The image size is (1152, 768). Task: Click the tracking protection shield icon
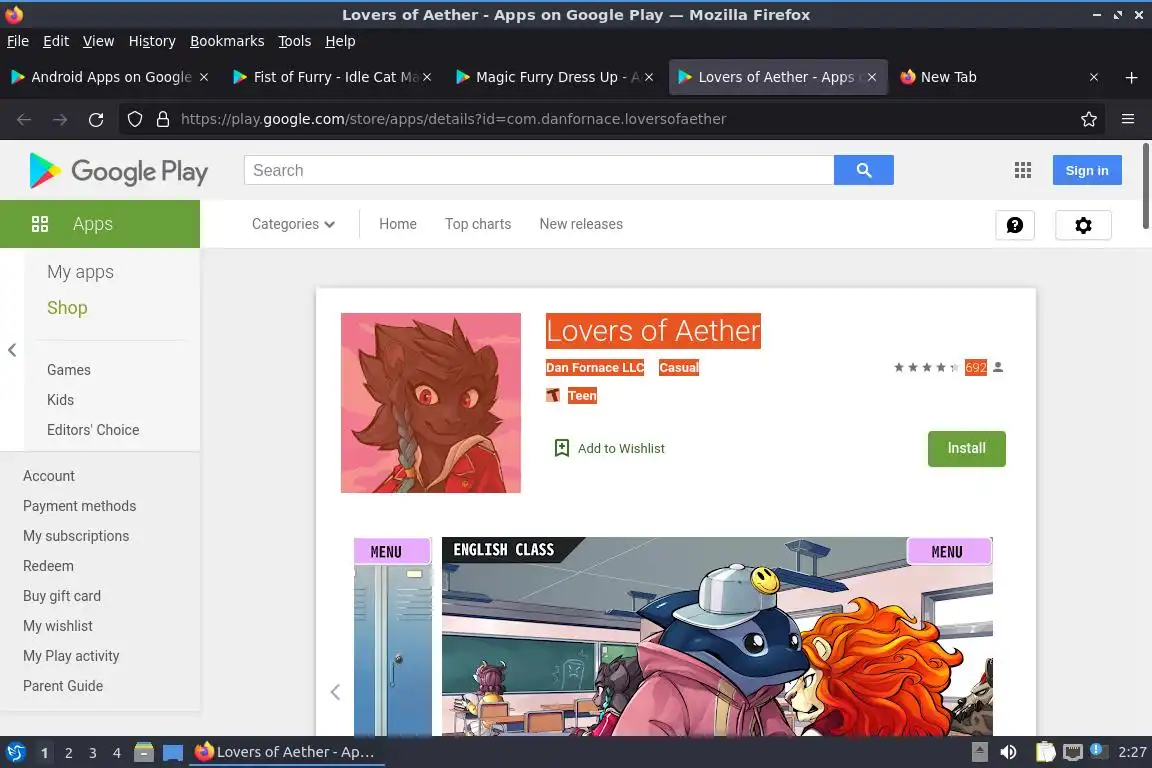(x=134, y=119)
